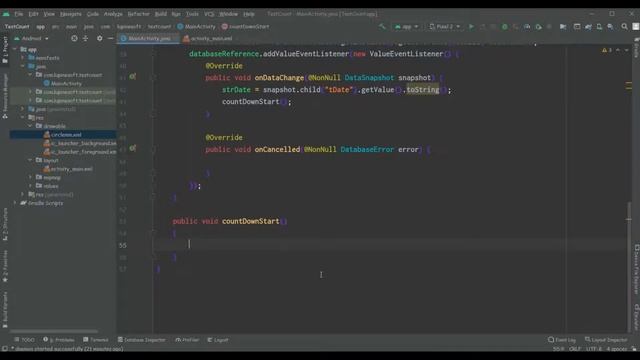Click the Make Project hammer icon
640x360 pixels.
coord(382,27)
